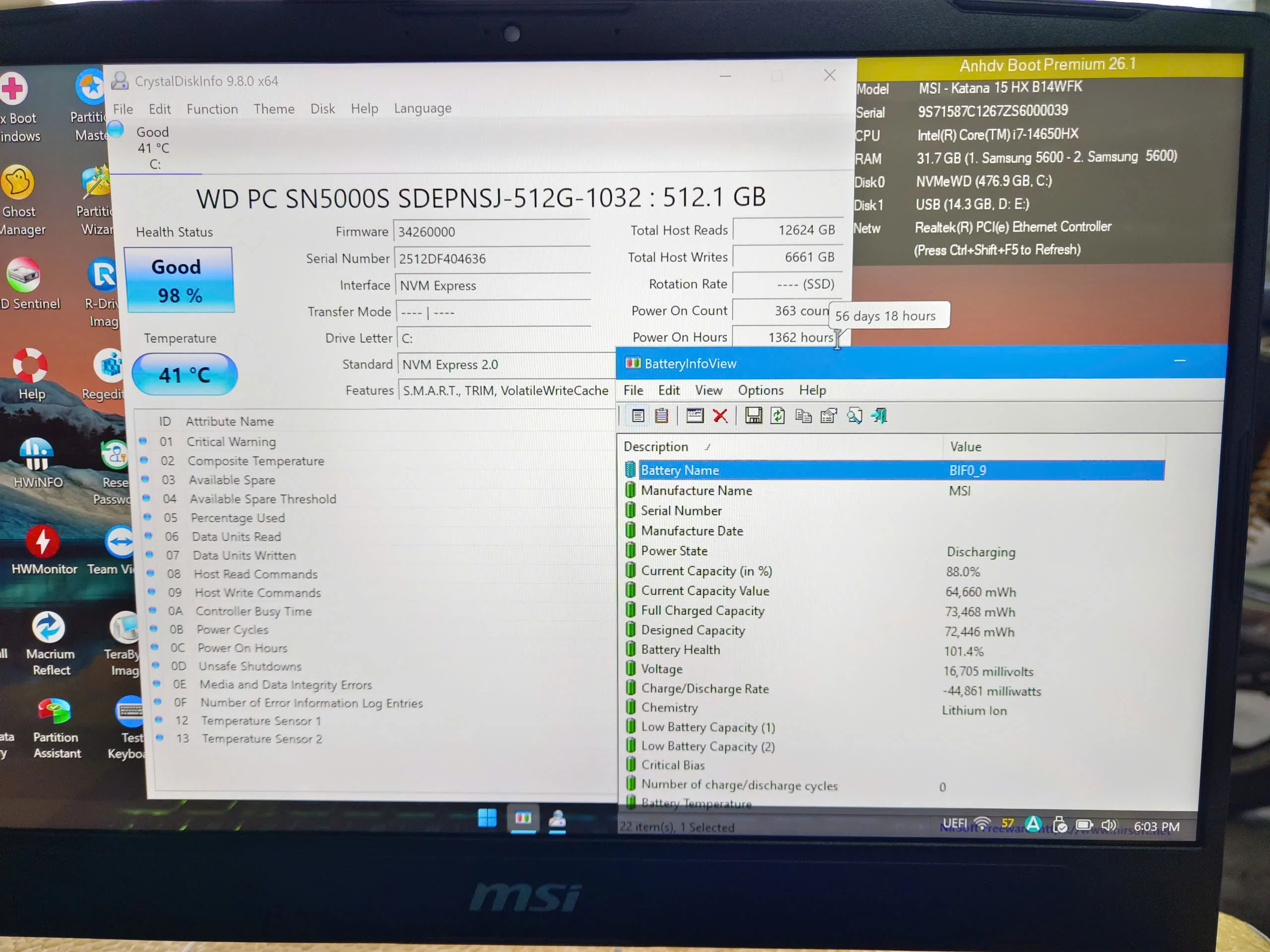This screenshot has width=1270, height=952.
Task: Click the Good 98 % health status button
Action: click(x=179, y=280)
